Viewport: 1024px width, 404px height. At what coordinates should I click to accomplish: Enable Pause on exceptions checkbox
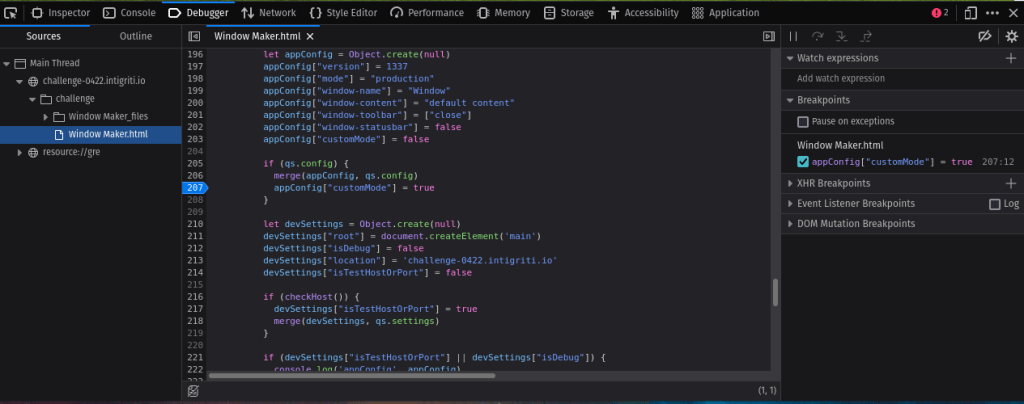click(x=803, y=122)
